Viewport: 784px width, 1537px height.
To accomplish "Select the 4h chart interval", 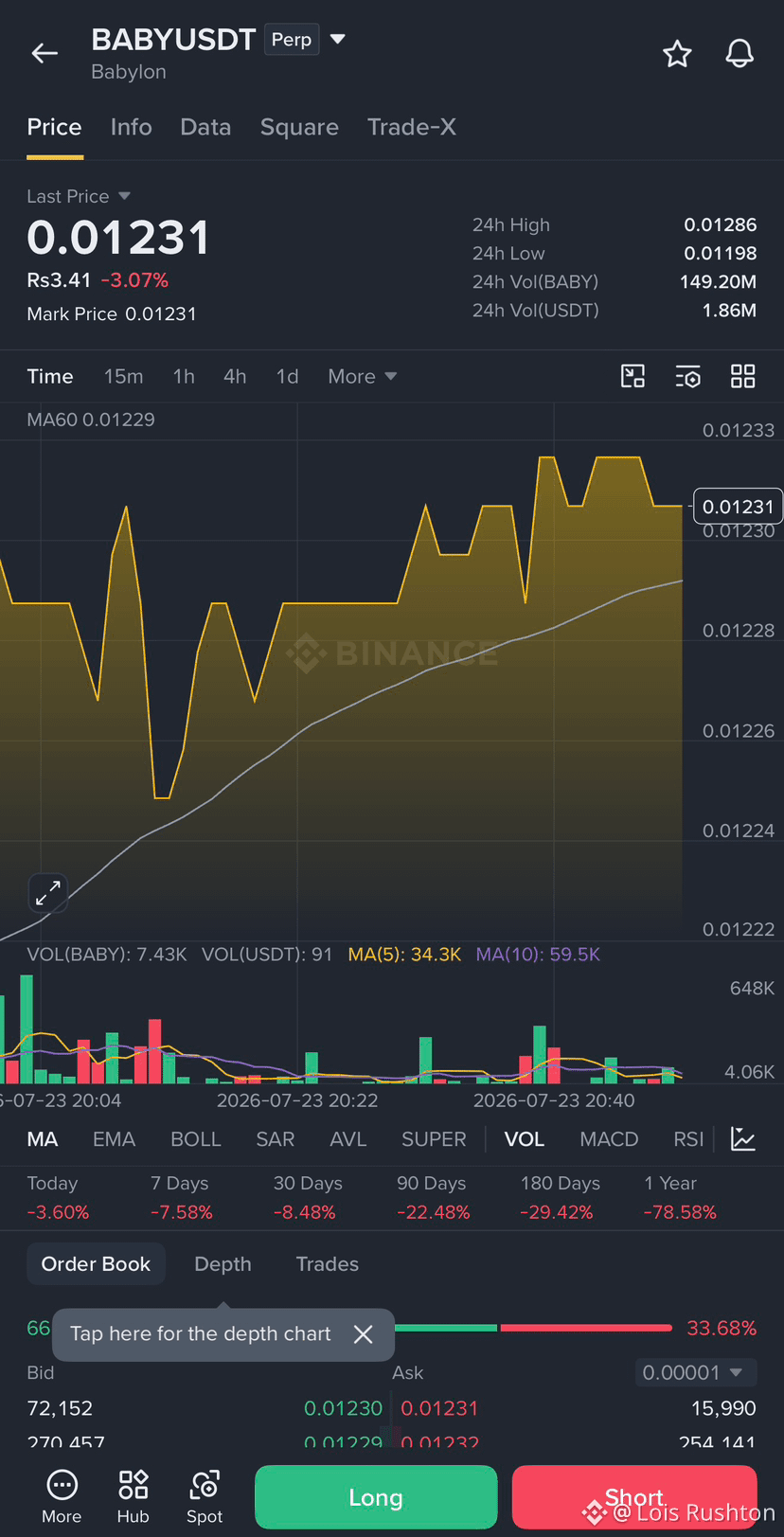I will click(x=235, y=377).
